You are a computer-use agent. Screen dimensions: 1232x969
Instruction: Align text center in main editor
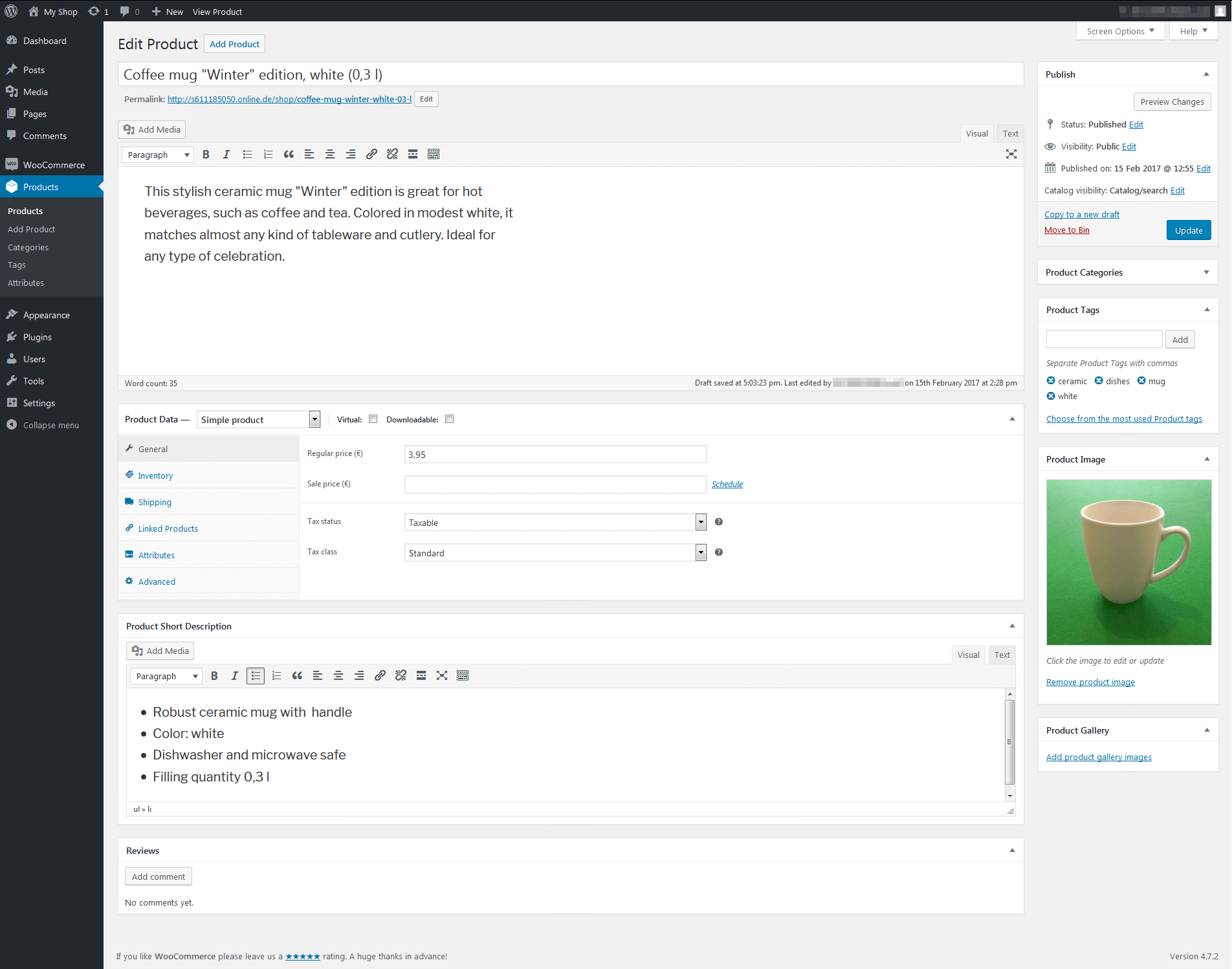tap(330, 154)
